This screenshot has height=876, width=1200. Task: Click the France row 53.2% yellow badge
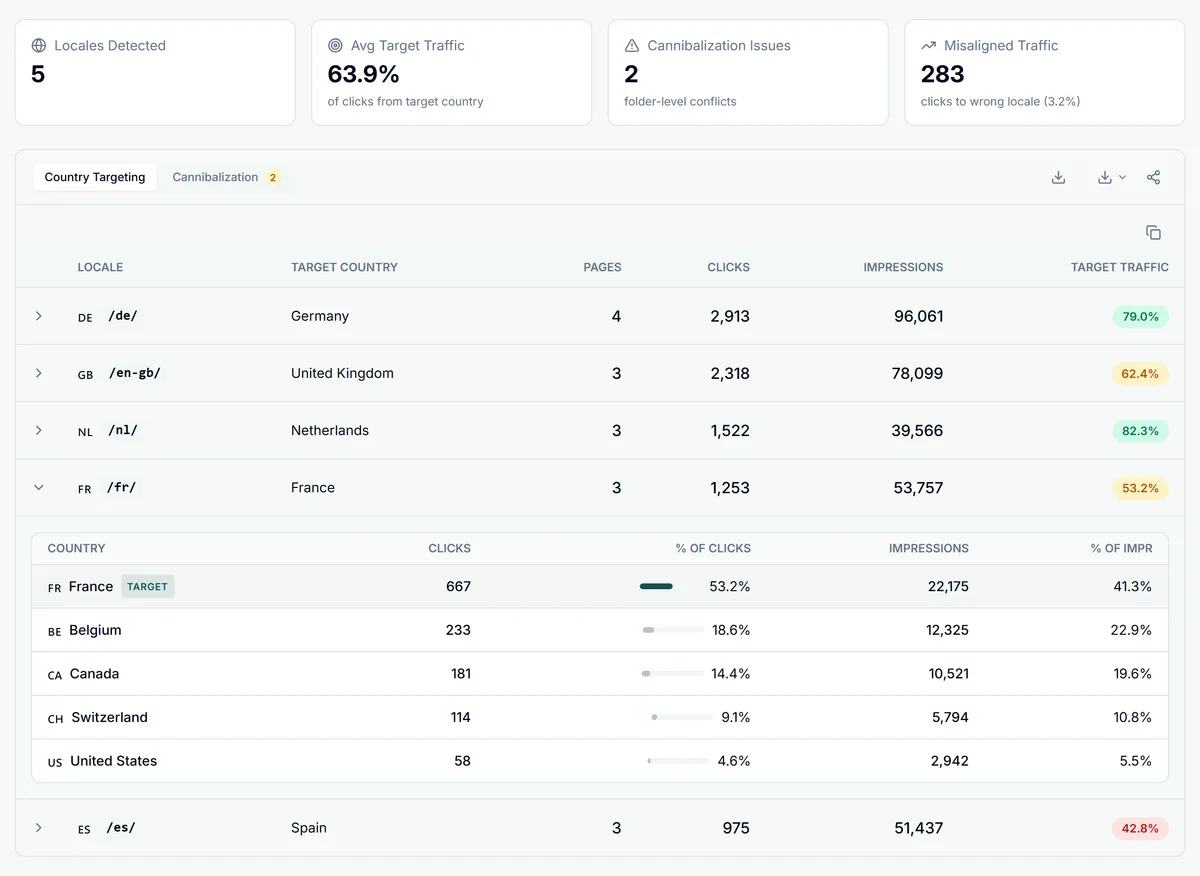point(1140,488)
